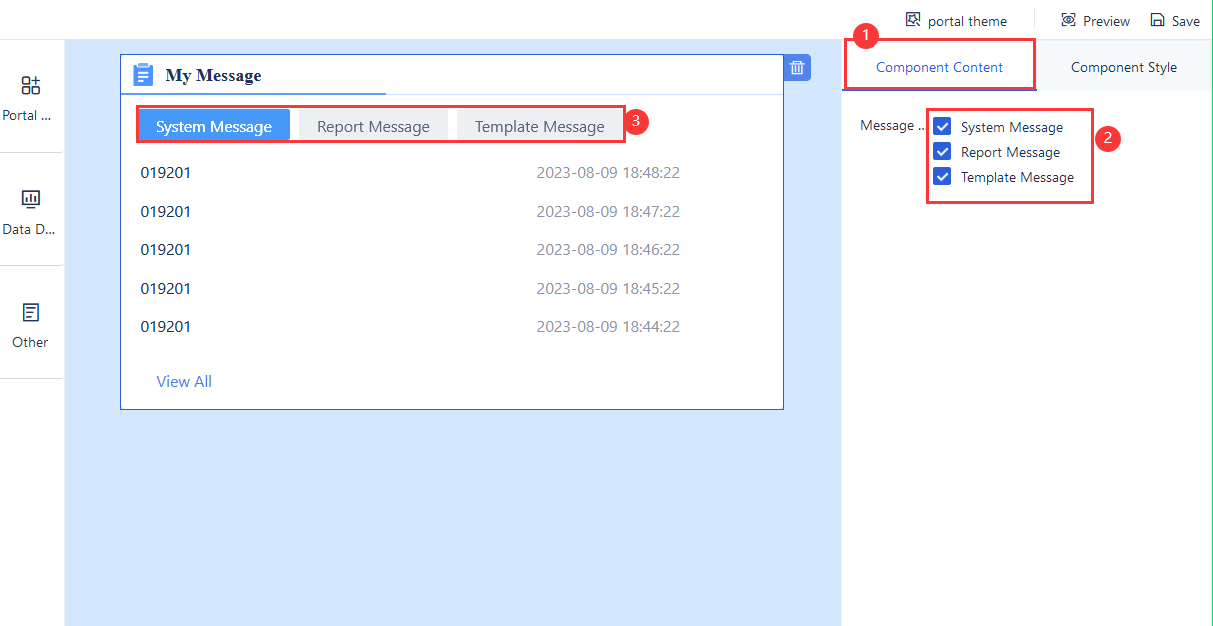The height and width of the screenshot is (626, 1213).
Task: Uncheck the System Message checkbox
Action: coord(941,126)
